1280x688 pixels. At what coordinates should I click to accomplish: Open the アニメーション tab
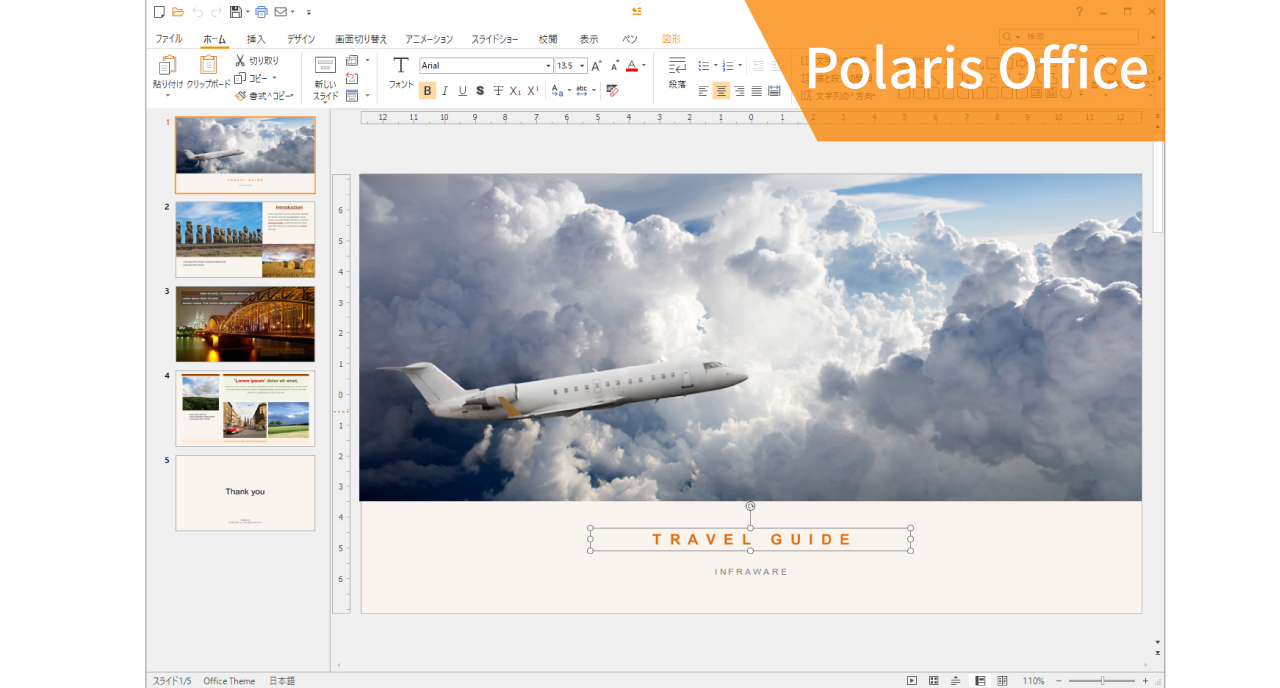pyautogui.click(x=429, y=39)
